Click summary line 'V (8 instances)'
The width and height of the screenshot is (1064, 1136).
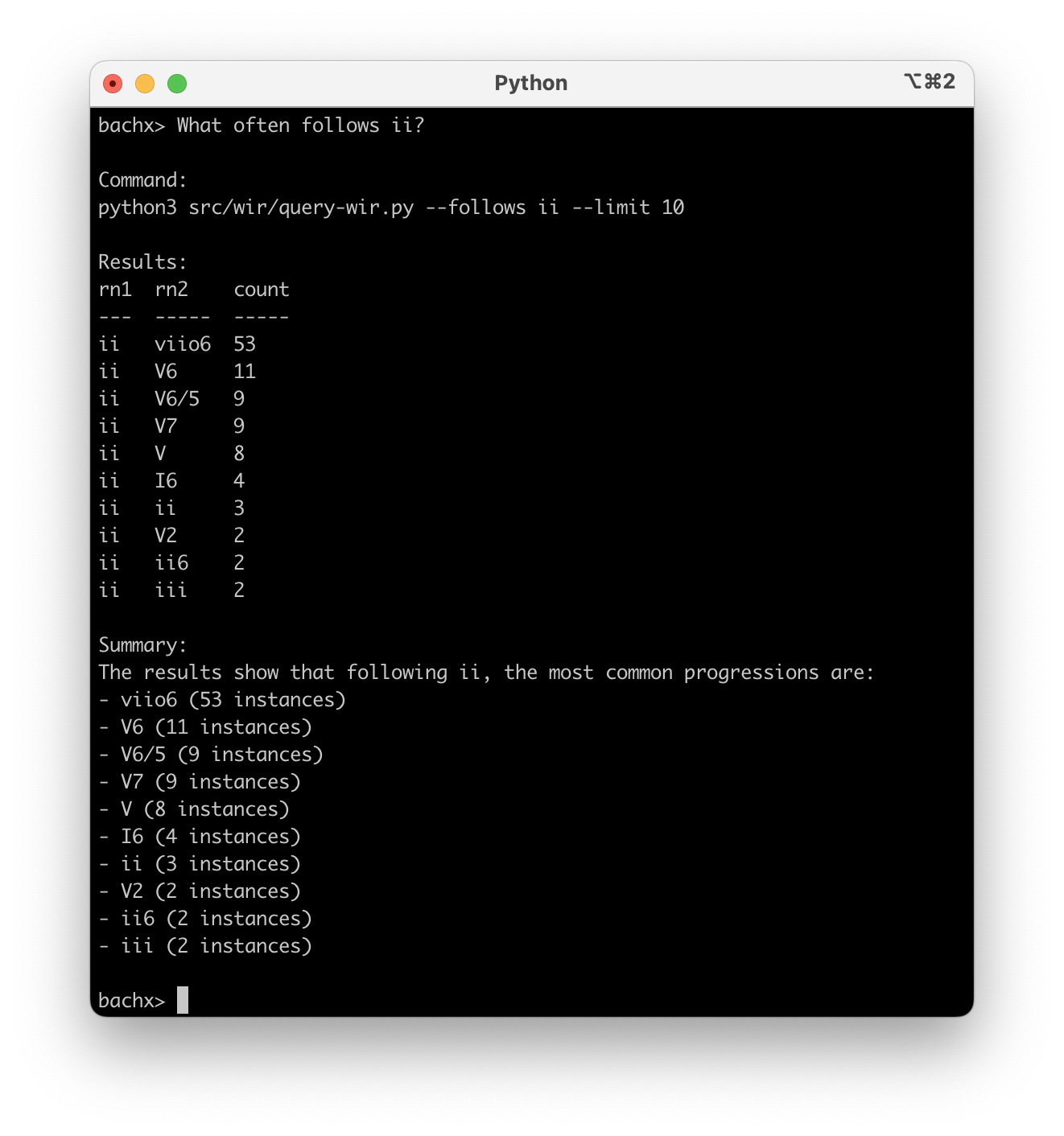tap(194, 809)
